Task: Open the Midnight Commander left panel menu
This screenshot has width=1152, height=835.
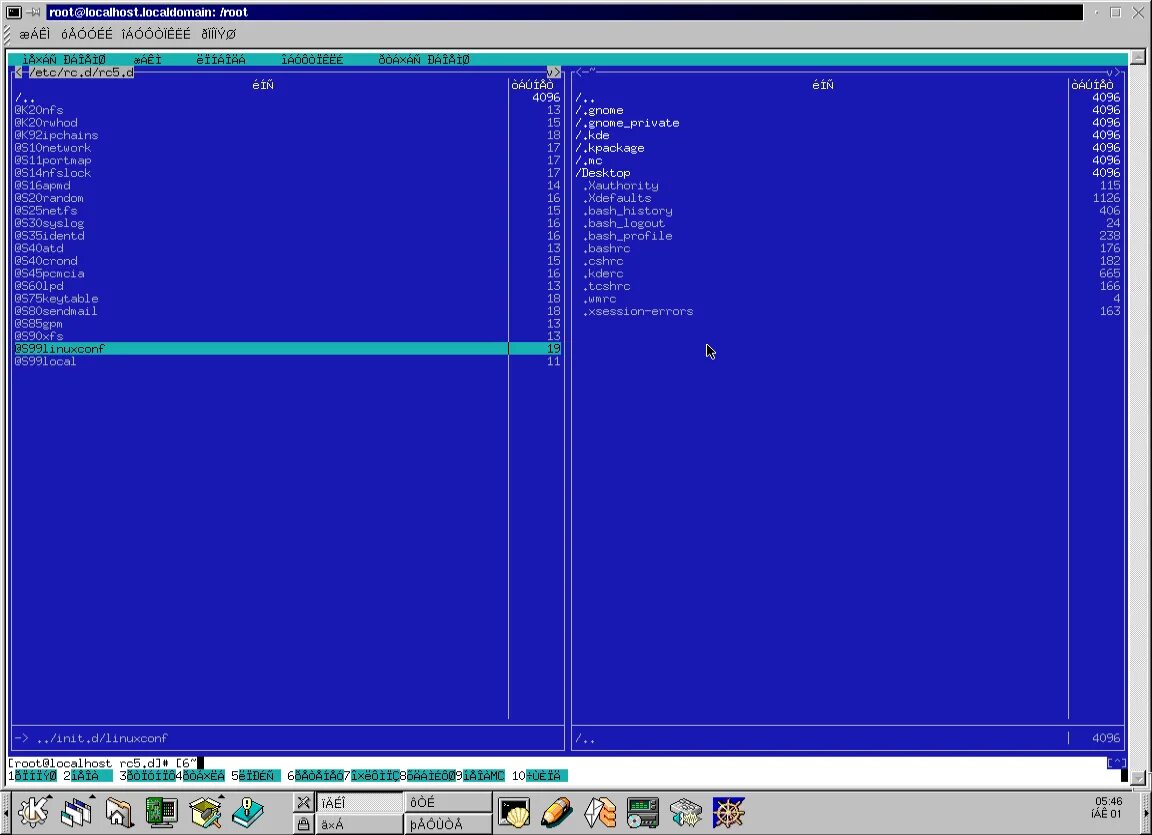Action: pos(64,59)
